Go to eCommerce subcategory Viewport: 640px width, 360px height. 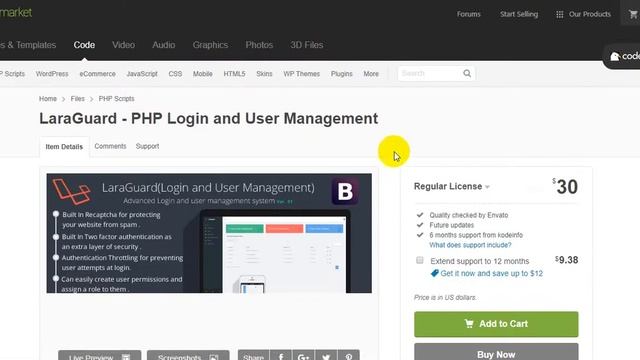click(x=98, y=74)
